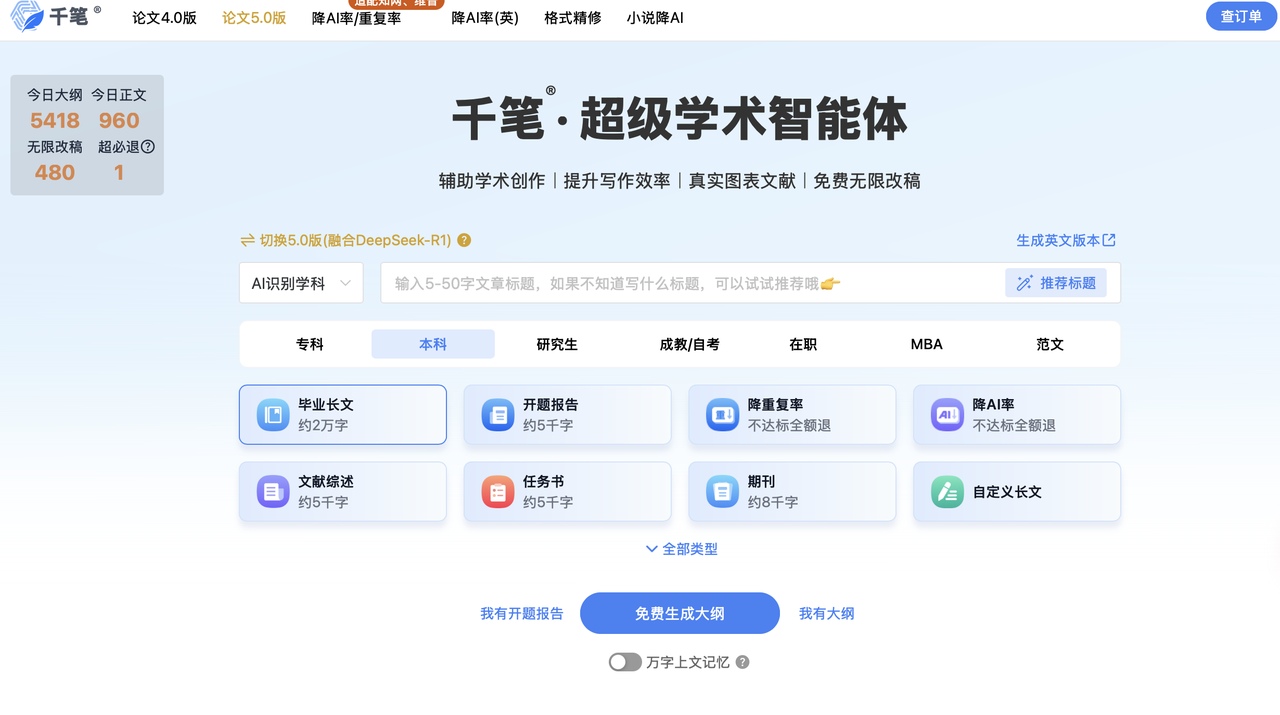This screenshot has height=715, width=1280.
Task: Select the 开题报告 约5千字 card
Action: click(567, 415)
